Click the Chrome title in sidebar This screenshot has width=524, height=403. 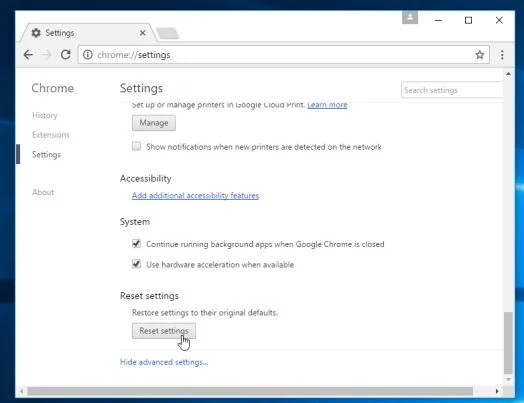tap(53, 88)
